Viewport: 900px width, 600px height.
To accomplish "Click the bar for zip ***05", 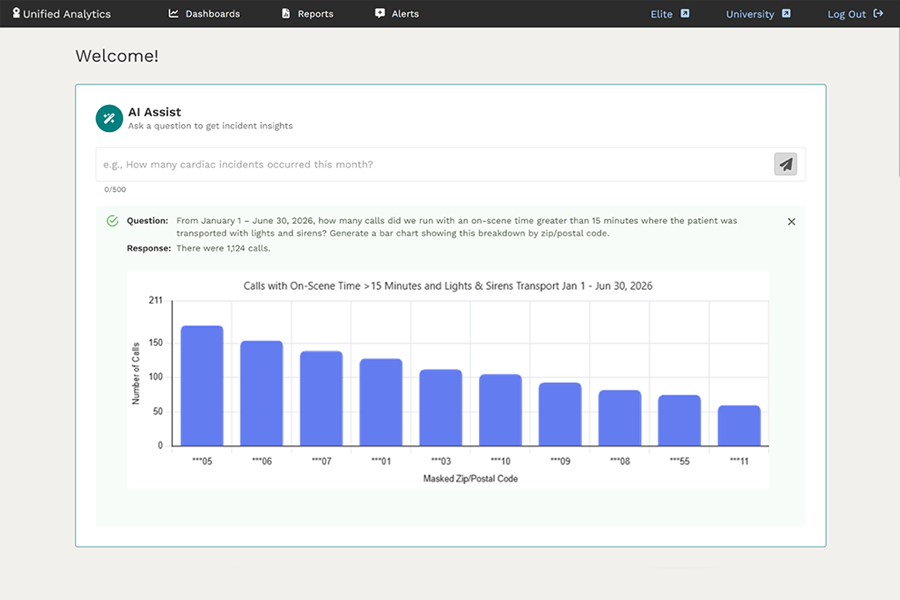I will click(202, 386).
